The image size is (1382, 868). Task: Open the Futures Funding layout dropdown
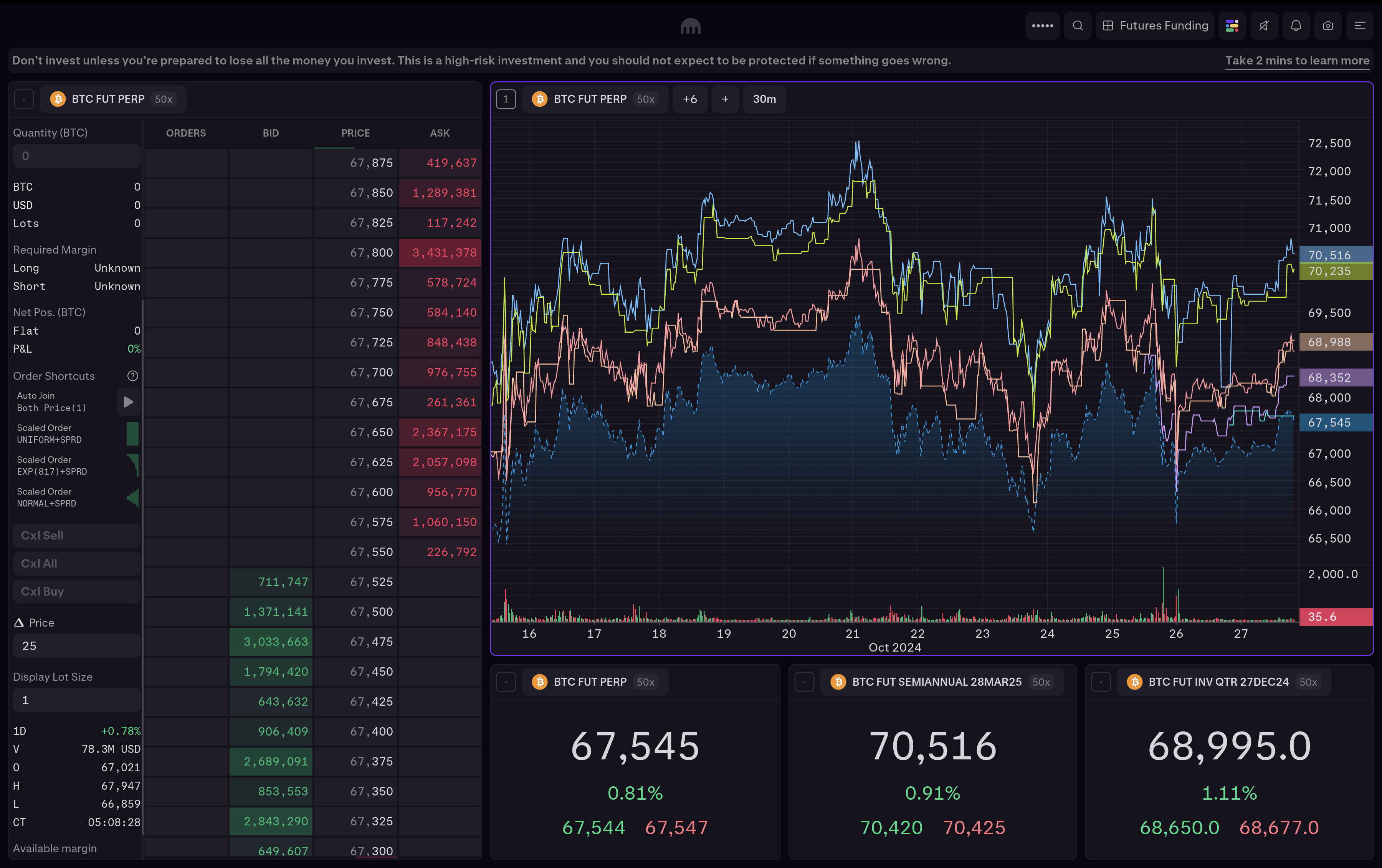click(x=1155, y=26)
